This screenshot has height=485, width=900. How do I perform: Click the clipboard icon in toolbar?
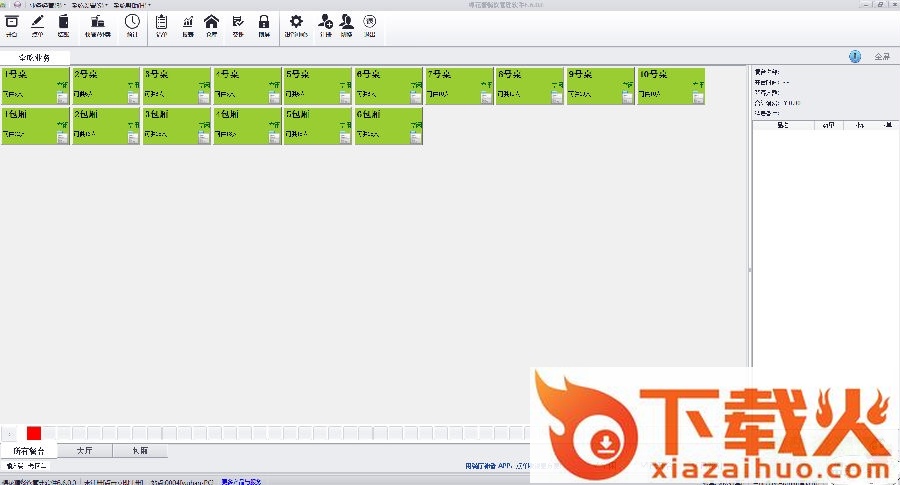tap(161, 22)
